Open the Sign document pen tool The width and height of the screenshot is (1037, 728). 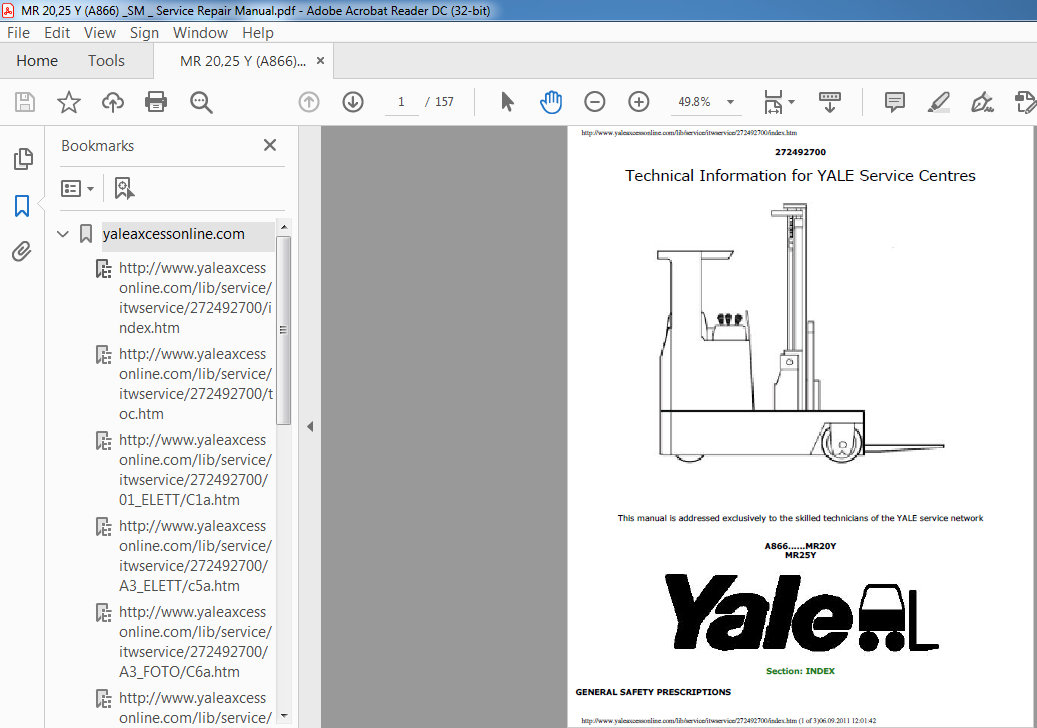tap(982, 102)
